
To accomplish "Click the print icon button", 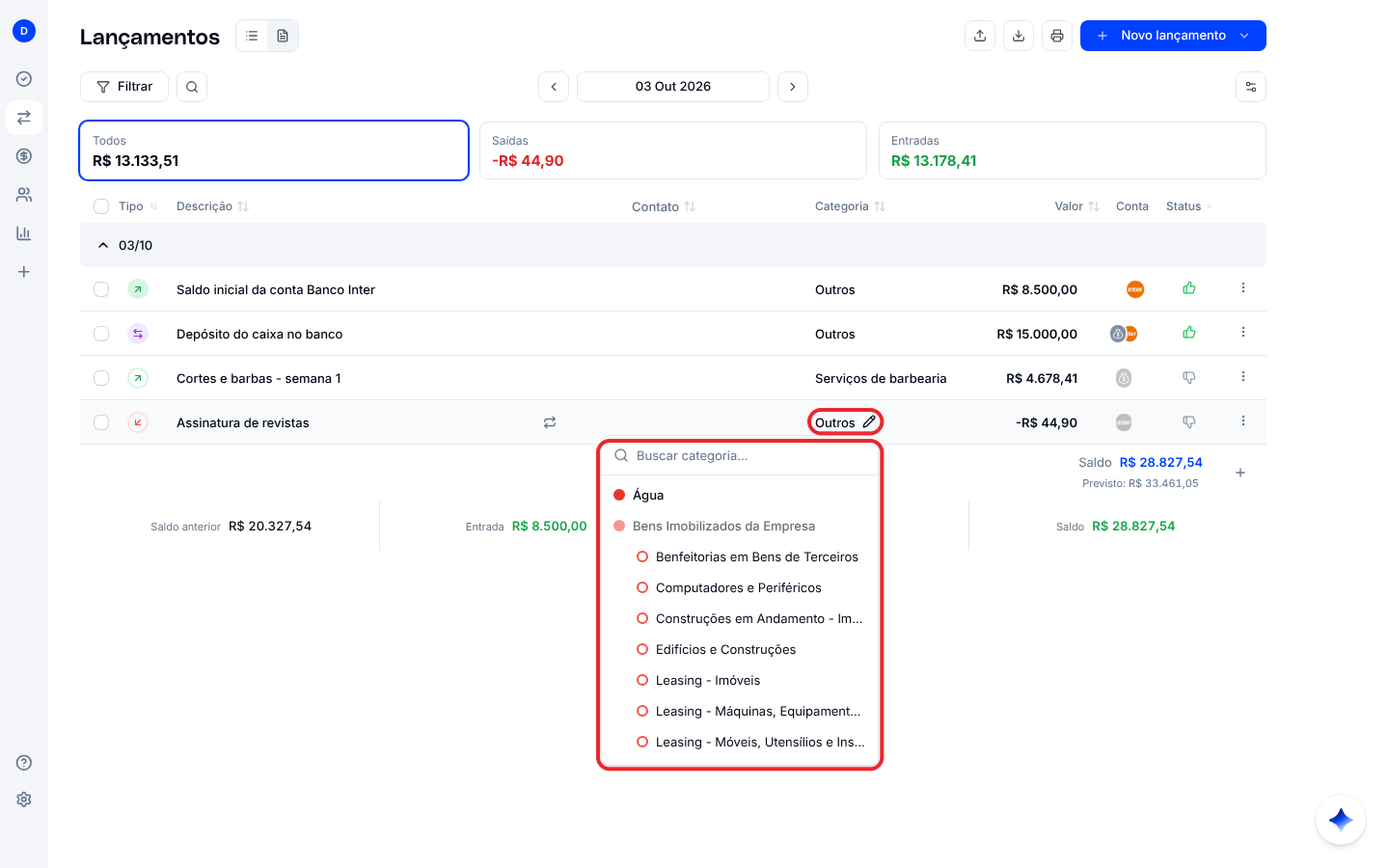I will (1057, 36).
